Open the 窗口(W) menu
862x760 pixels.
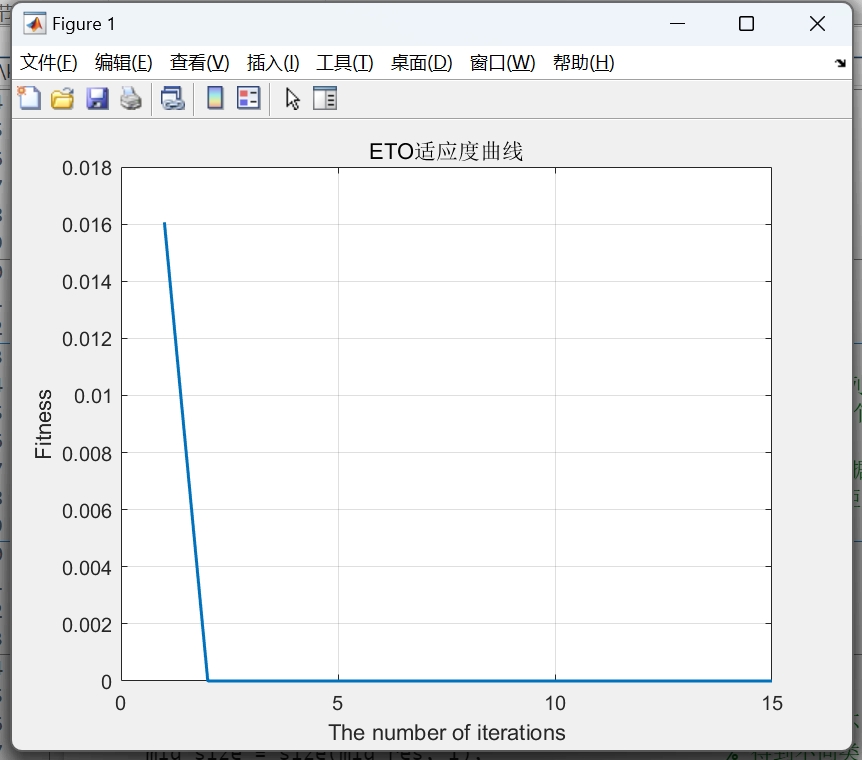pyautogui.click(x=501, y=61)
